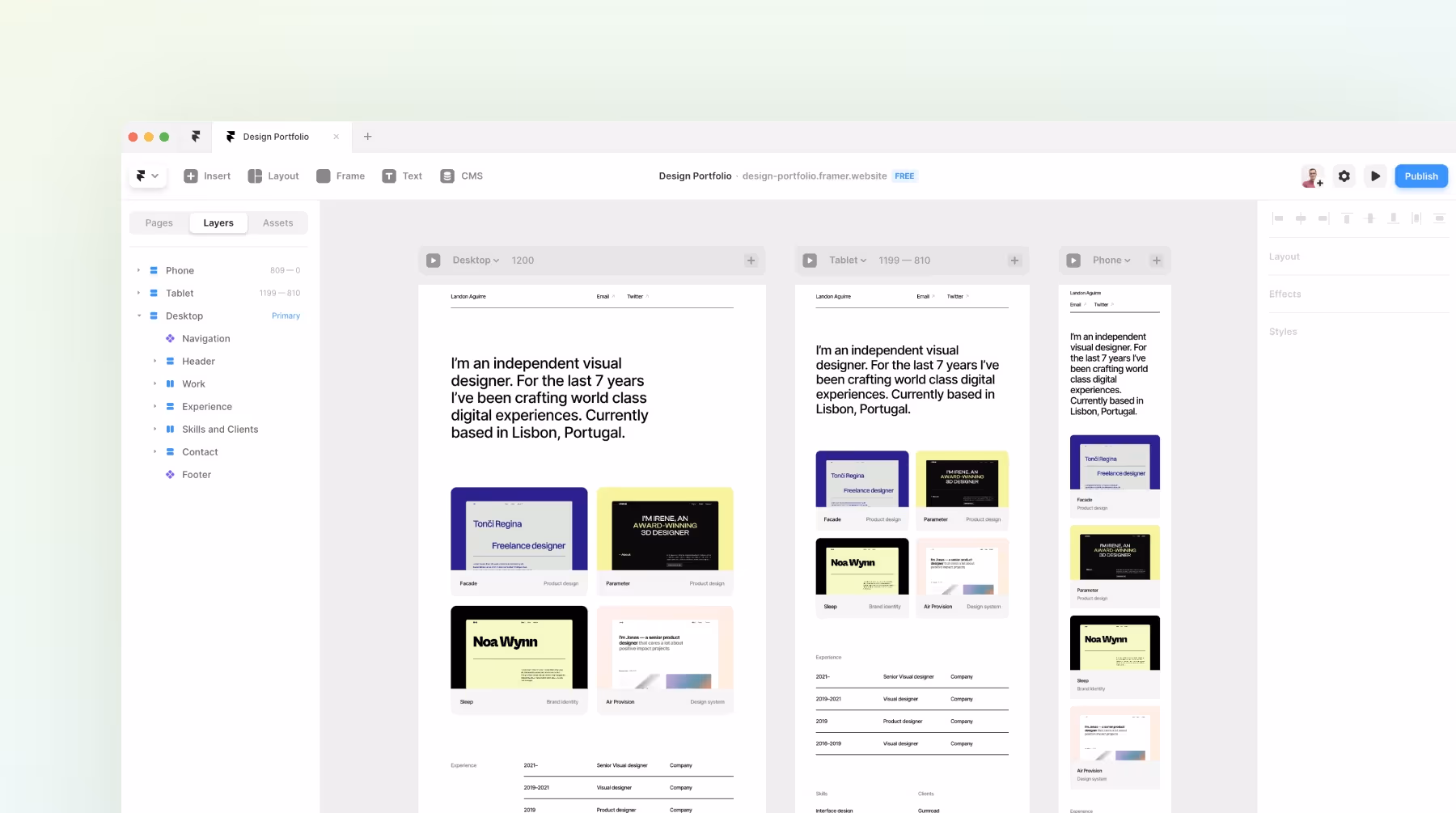Switch to the Pages tab
The width and height of the screenshot is (1456, 813).
point(159,222)
